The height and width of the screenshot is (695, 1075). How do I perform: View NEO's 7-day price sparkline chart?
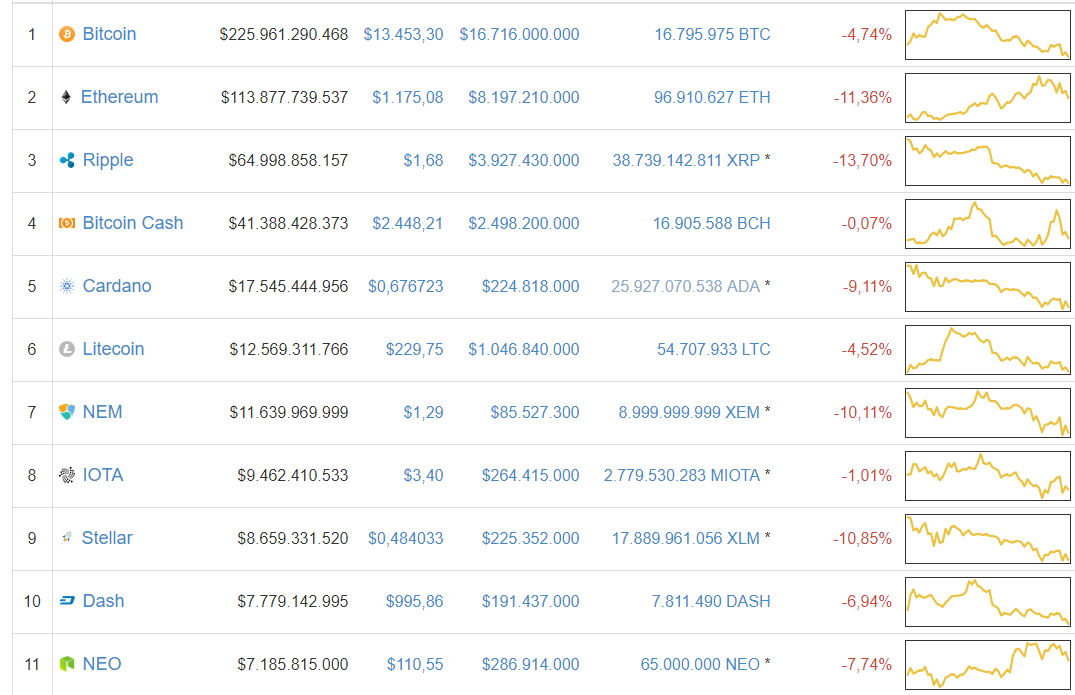(x=987, y=664)
